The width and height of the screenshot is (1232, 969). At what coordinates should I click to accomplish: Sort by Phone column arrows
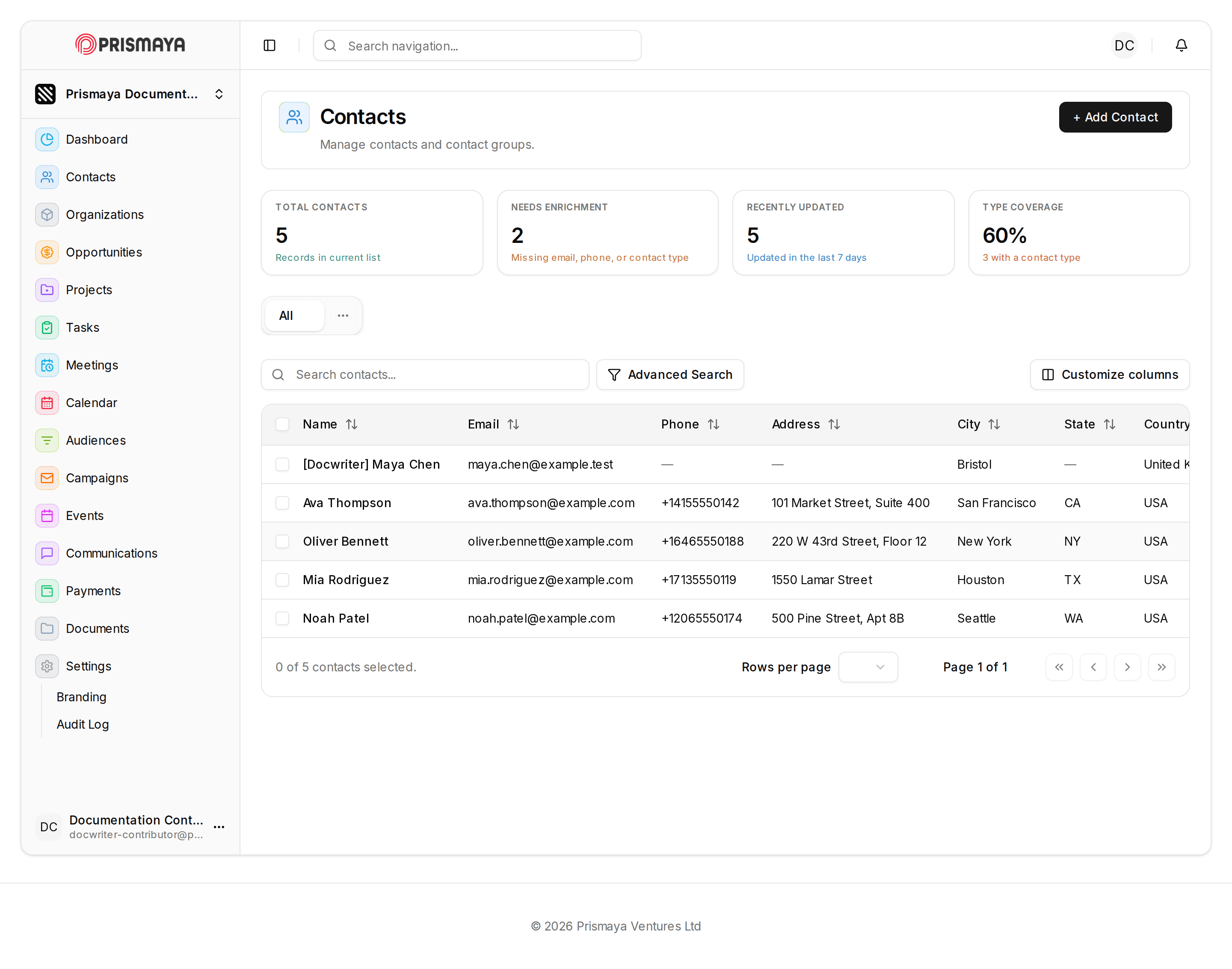pos(714,424)
